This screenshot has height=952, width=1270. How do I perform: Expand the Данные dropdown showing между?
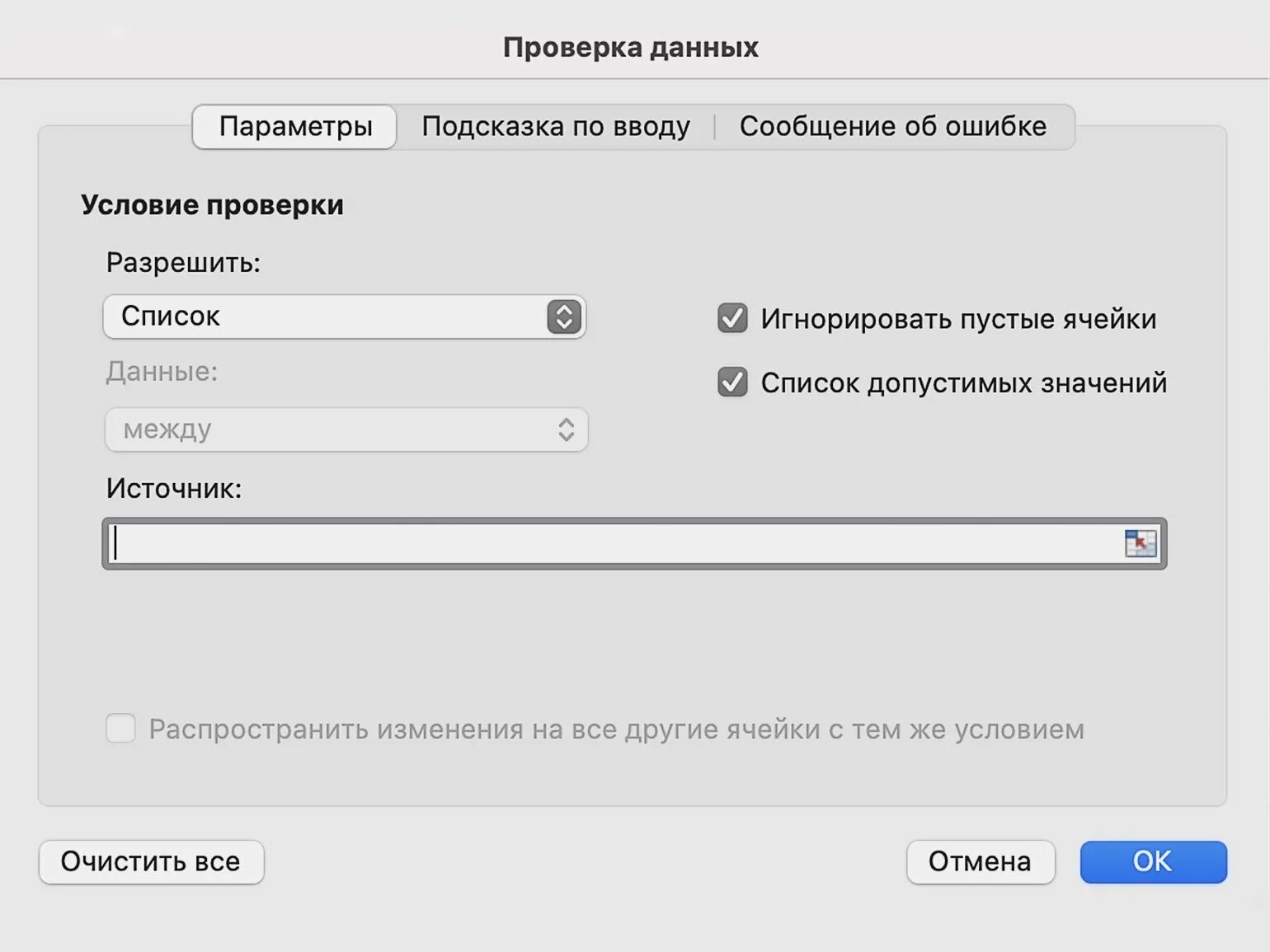point(330,429)
